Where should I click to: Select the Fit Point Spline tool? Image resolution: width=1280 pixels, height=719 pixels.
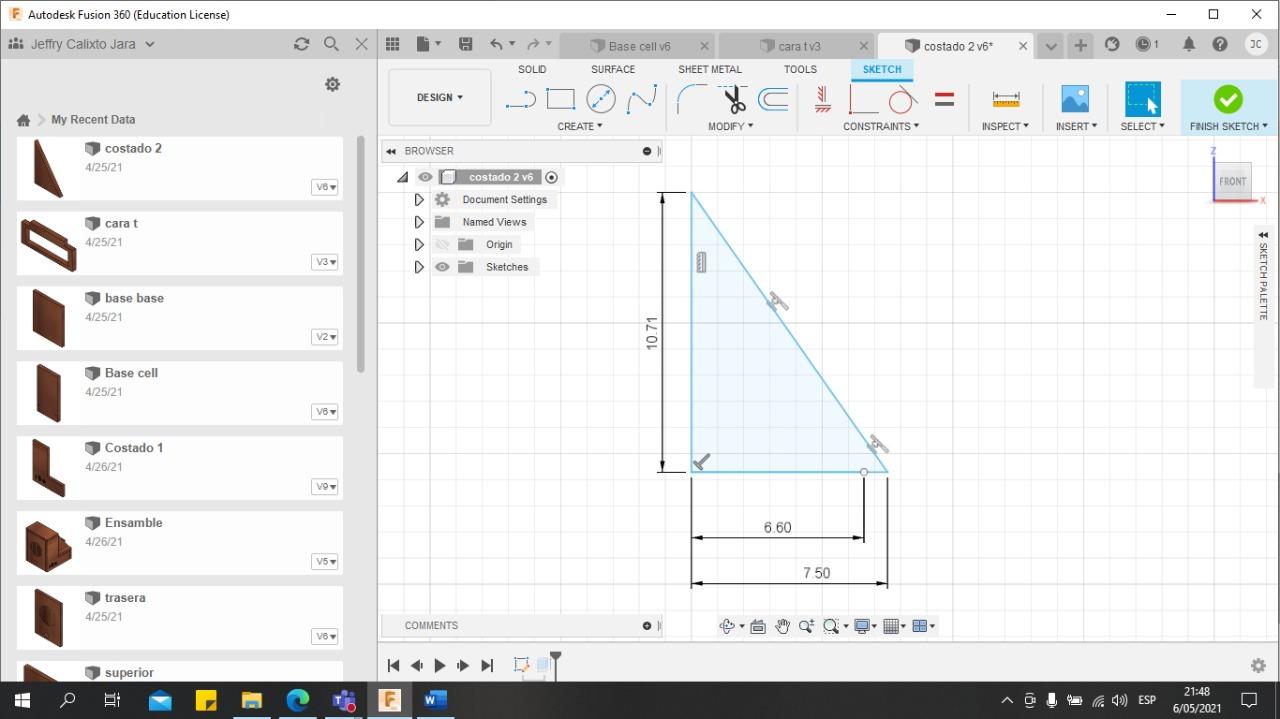642,99
